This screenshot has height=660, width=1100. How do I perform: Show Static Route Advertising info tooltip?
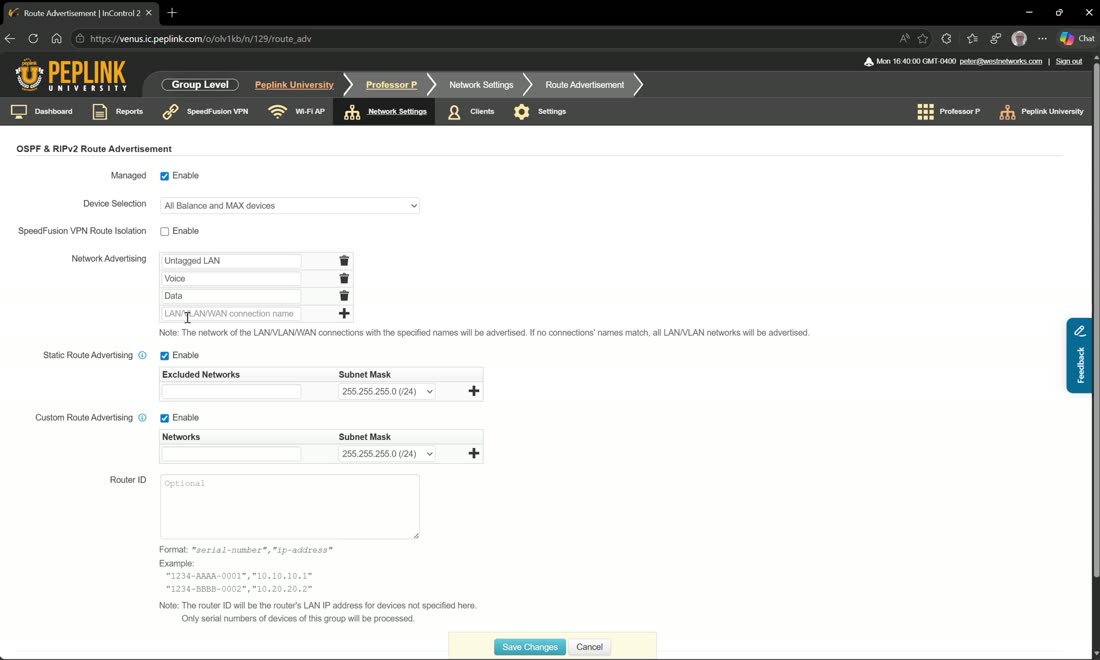click(x=142, y=355)
